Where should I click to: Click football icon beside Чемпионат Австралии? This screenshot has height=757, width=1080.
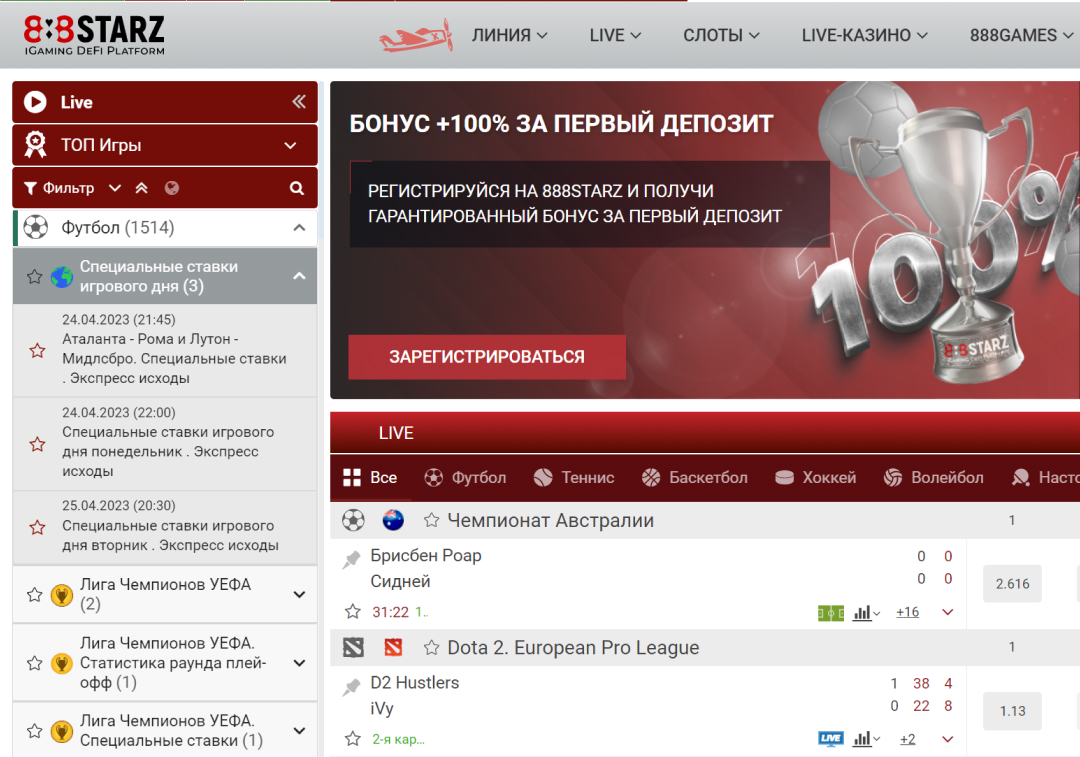[x=353, y=520]
